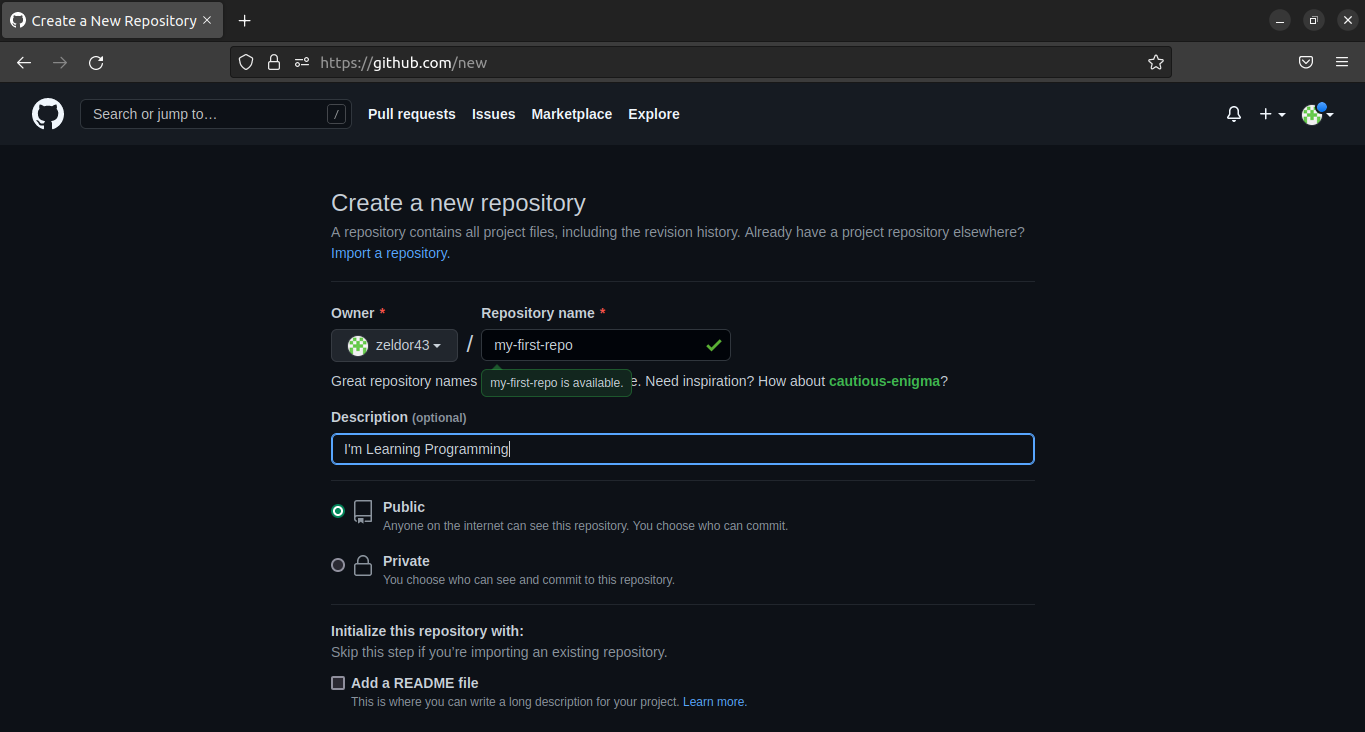Click the Create a new repository heading
1365x732 pixels.
pos(458,203)
